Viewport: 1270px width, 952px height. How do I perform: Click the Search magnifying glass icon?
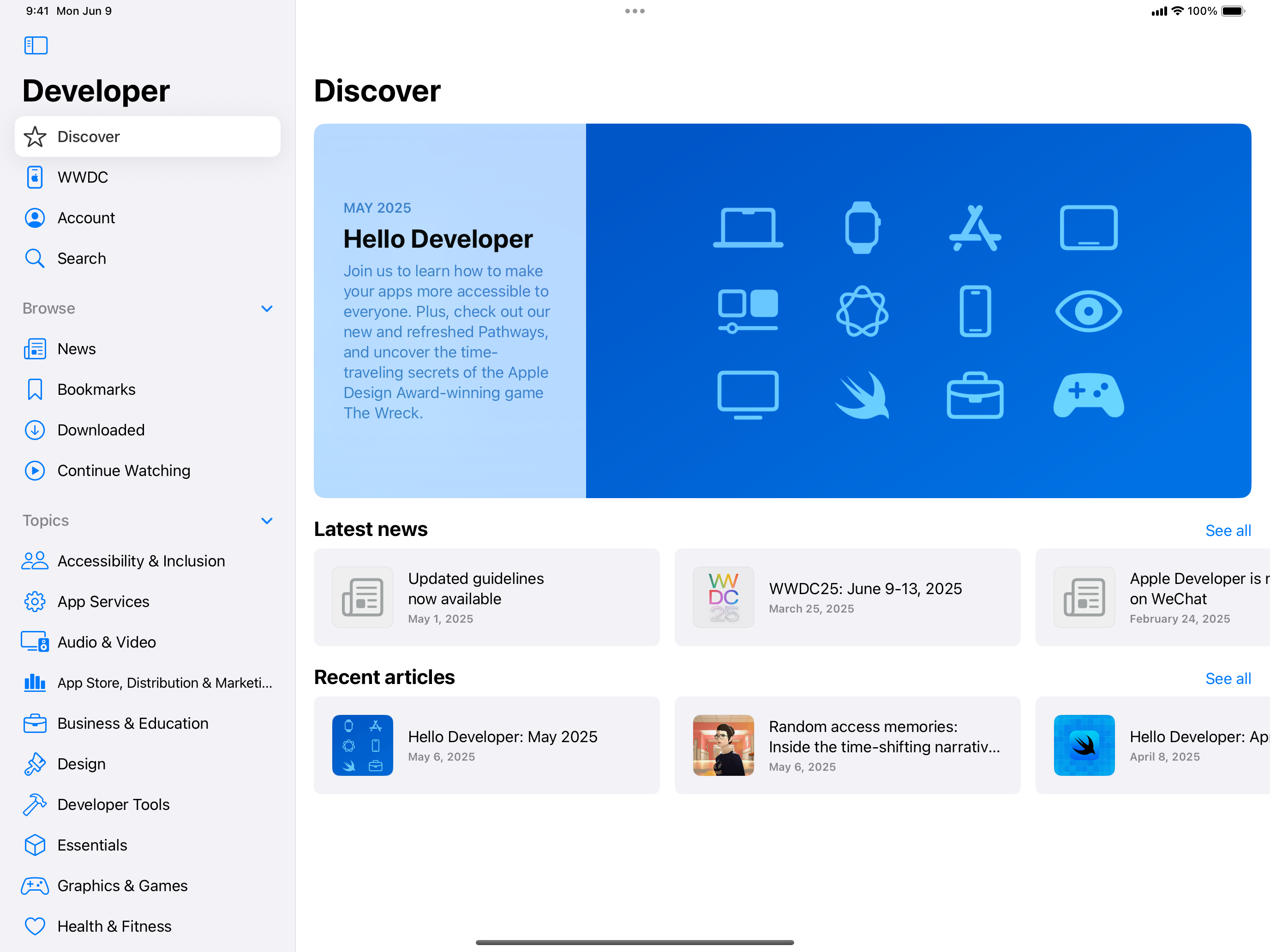click(x=35, y=258)
